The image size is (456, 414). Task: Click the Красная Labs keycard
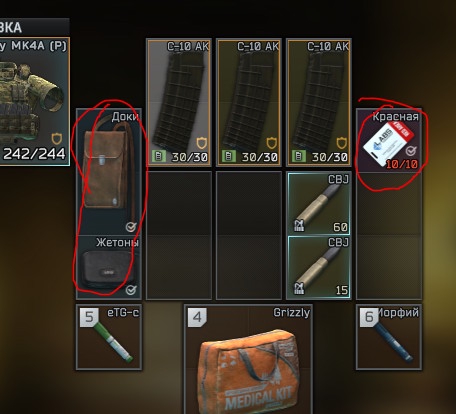389,140
